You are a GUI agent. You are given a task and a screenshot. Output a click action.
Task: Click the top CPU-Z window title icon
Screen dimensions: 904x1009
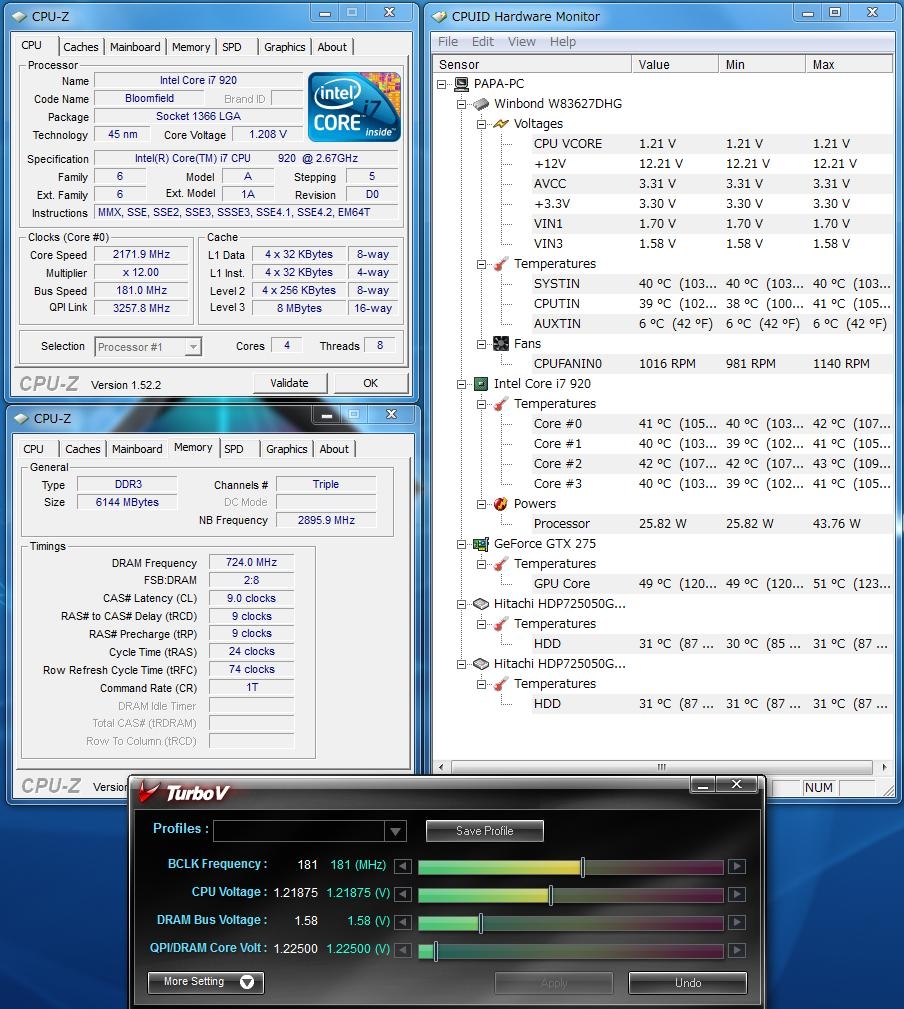tap(21, 17)
